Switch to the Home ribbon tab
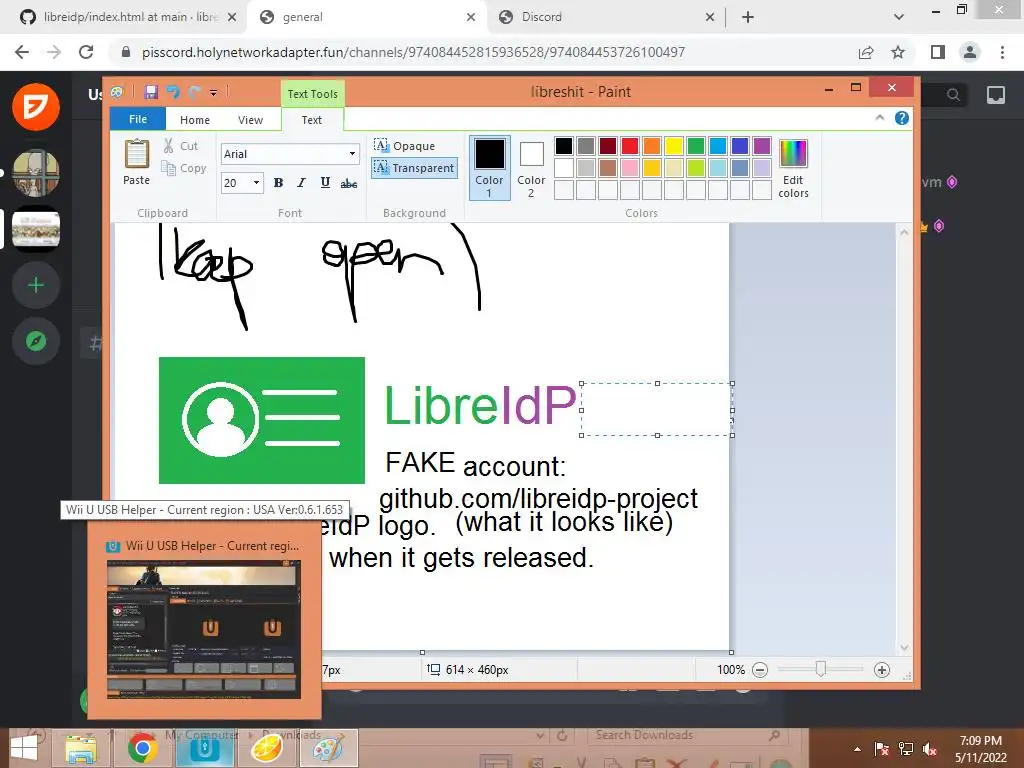The image size is (1024, 768). point(195,120)
